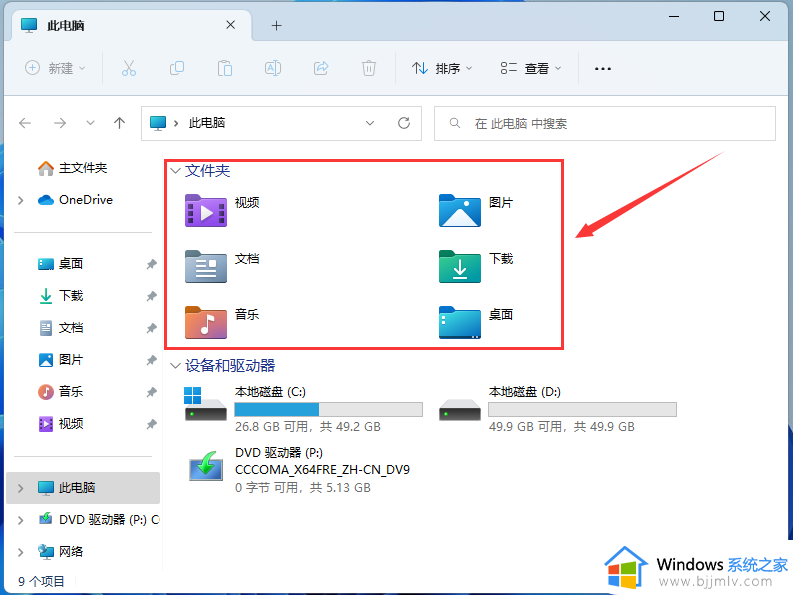Screen dimensions: 793x595
Task: Click the pin icon beside sidebar 文档
Action: pos(151,328)
